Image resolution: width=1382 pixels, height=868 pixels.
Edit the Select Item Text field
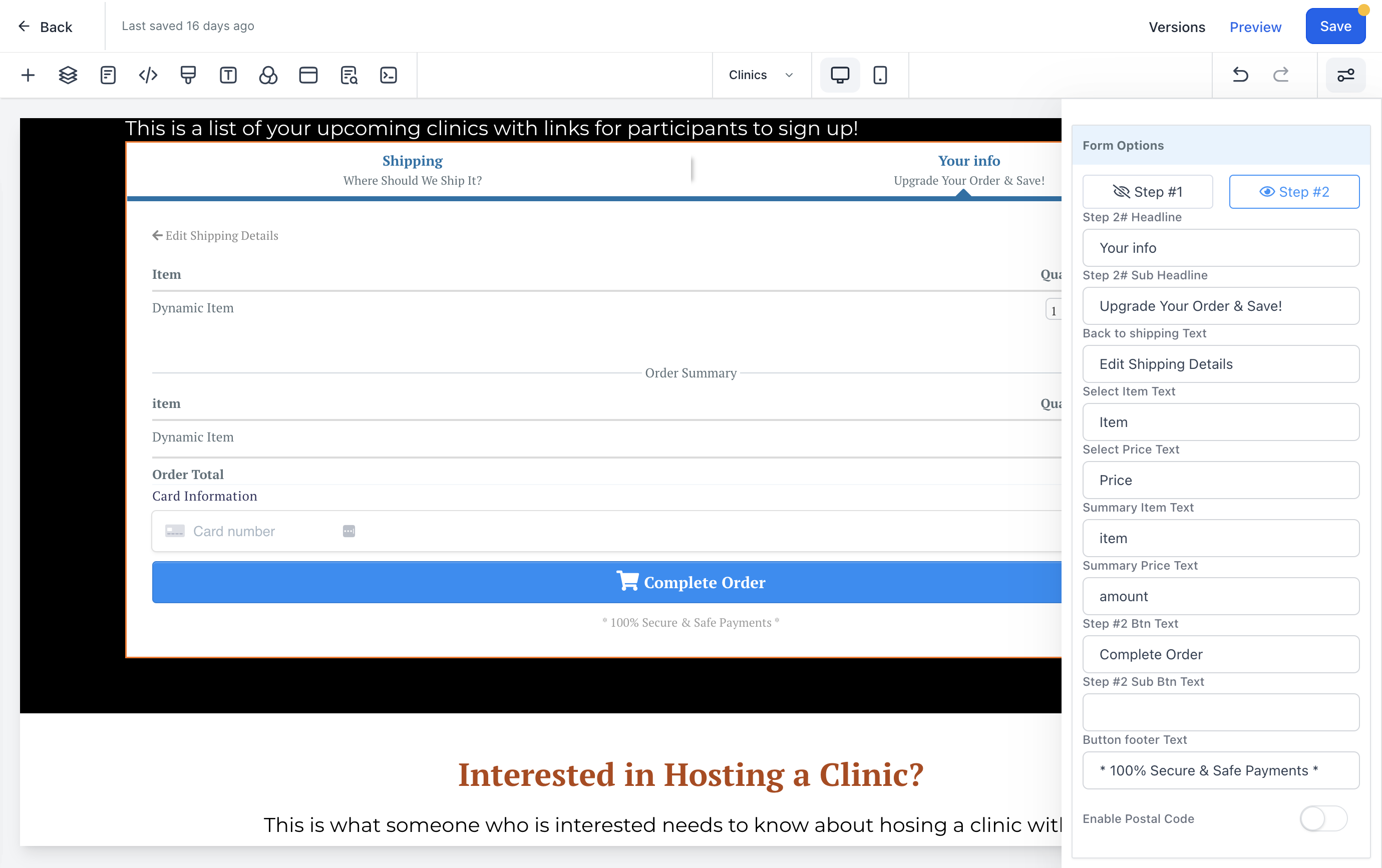coord(1221,422)
